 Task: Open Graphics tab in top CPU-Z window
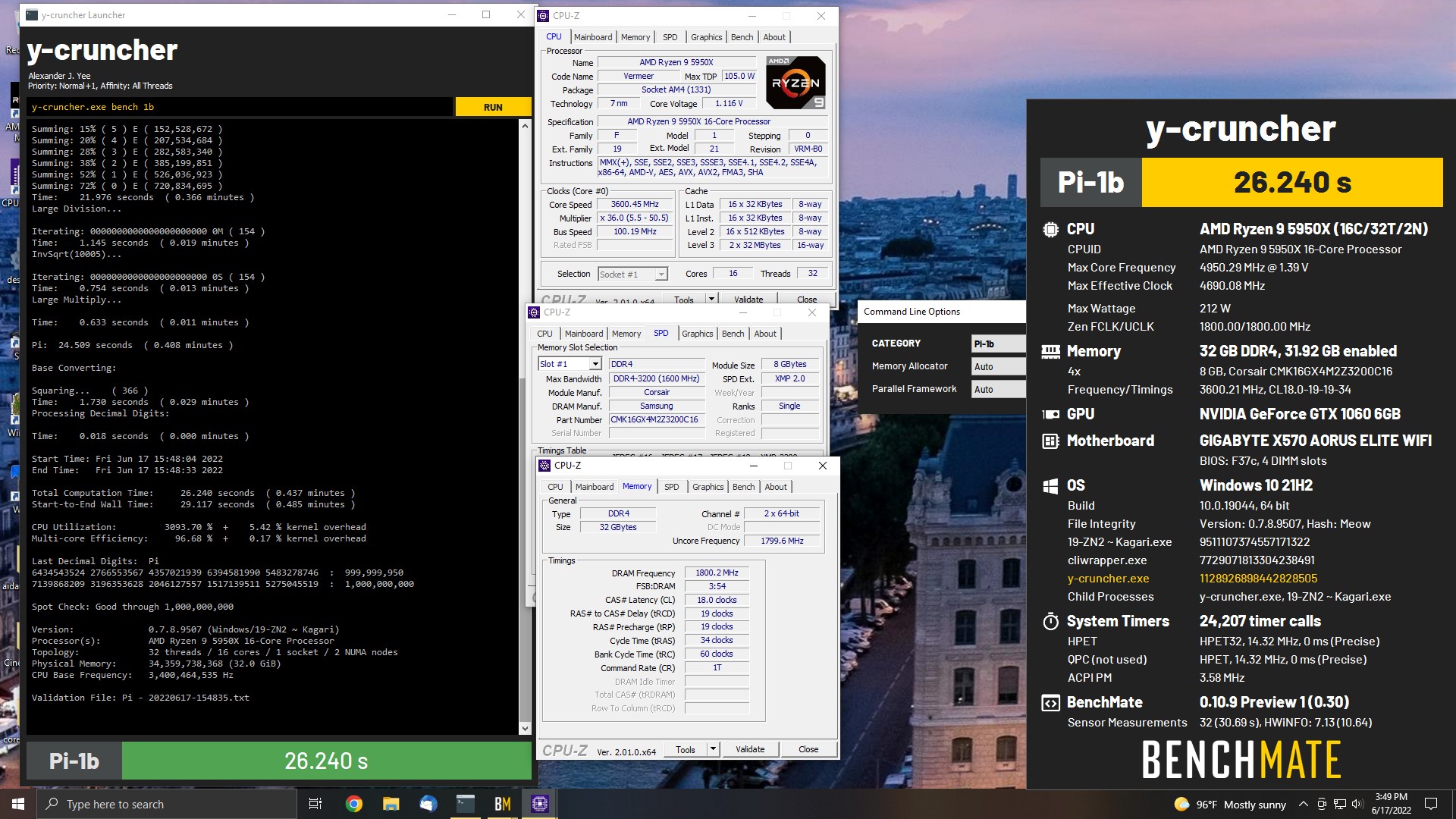[x=706, y=37]
